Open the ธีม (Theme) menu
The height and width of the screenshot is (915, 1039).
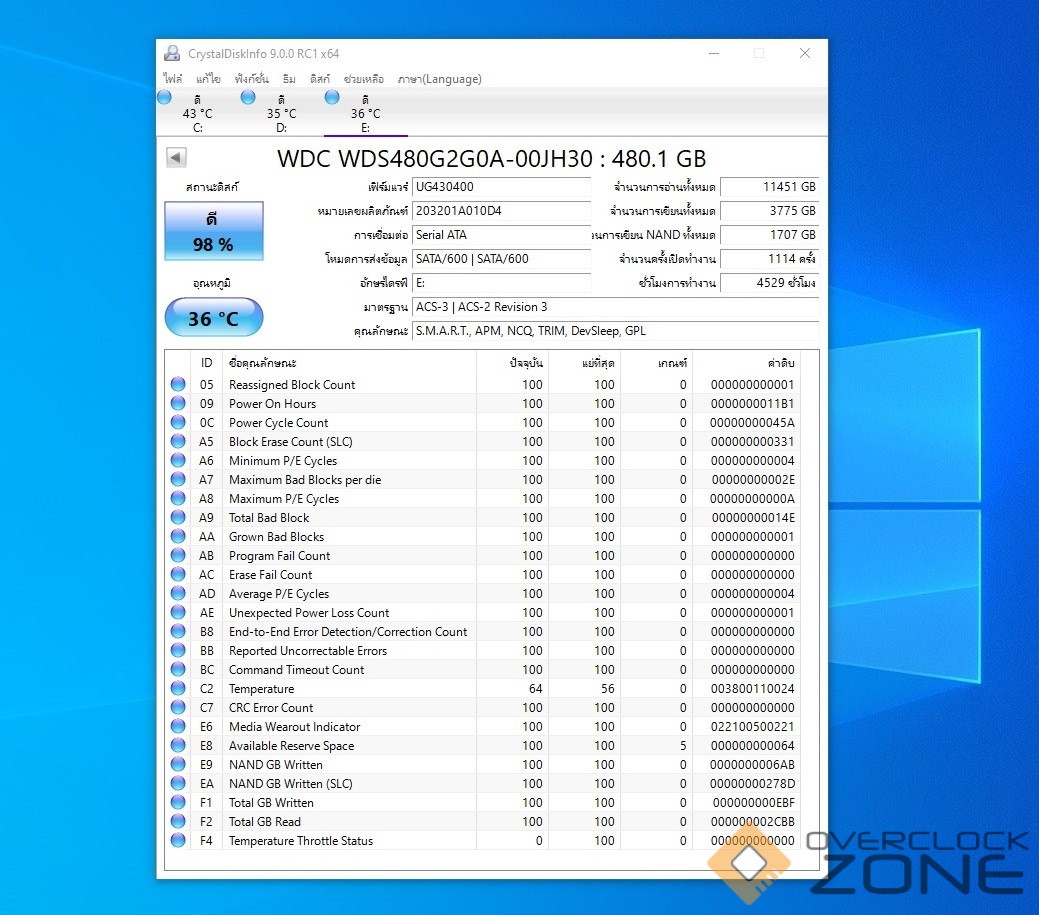pyautogui.click(x=289, y=79)
